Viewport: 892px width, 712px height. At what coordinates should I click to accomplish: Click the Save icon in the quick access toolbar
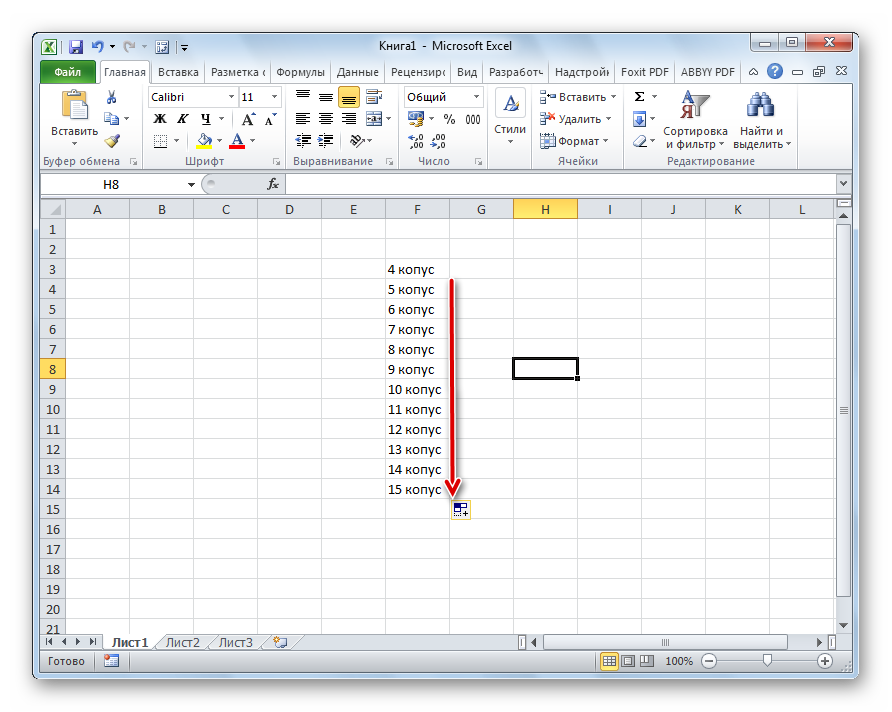click(75, 46)
